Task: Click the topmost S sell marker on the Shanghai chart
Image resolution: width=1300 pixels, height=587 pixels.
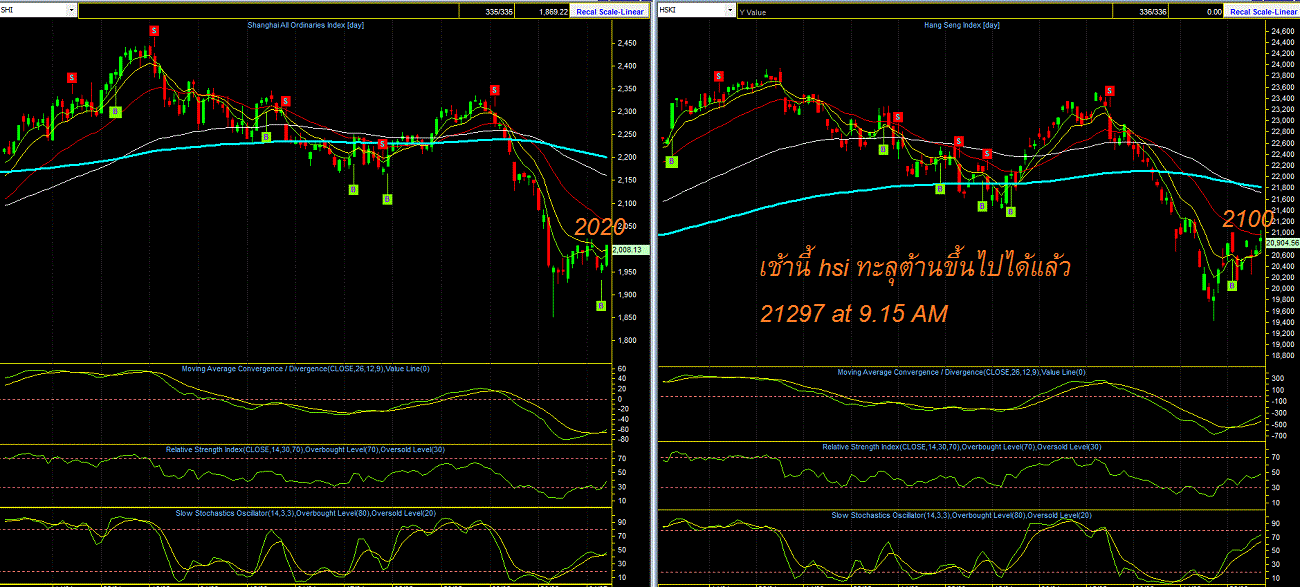Action: point(154,31)
